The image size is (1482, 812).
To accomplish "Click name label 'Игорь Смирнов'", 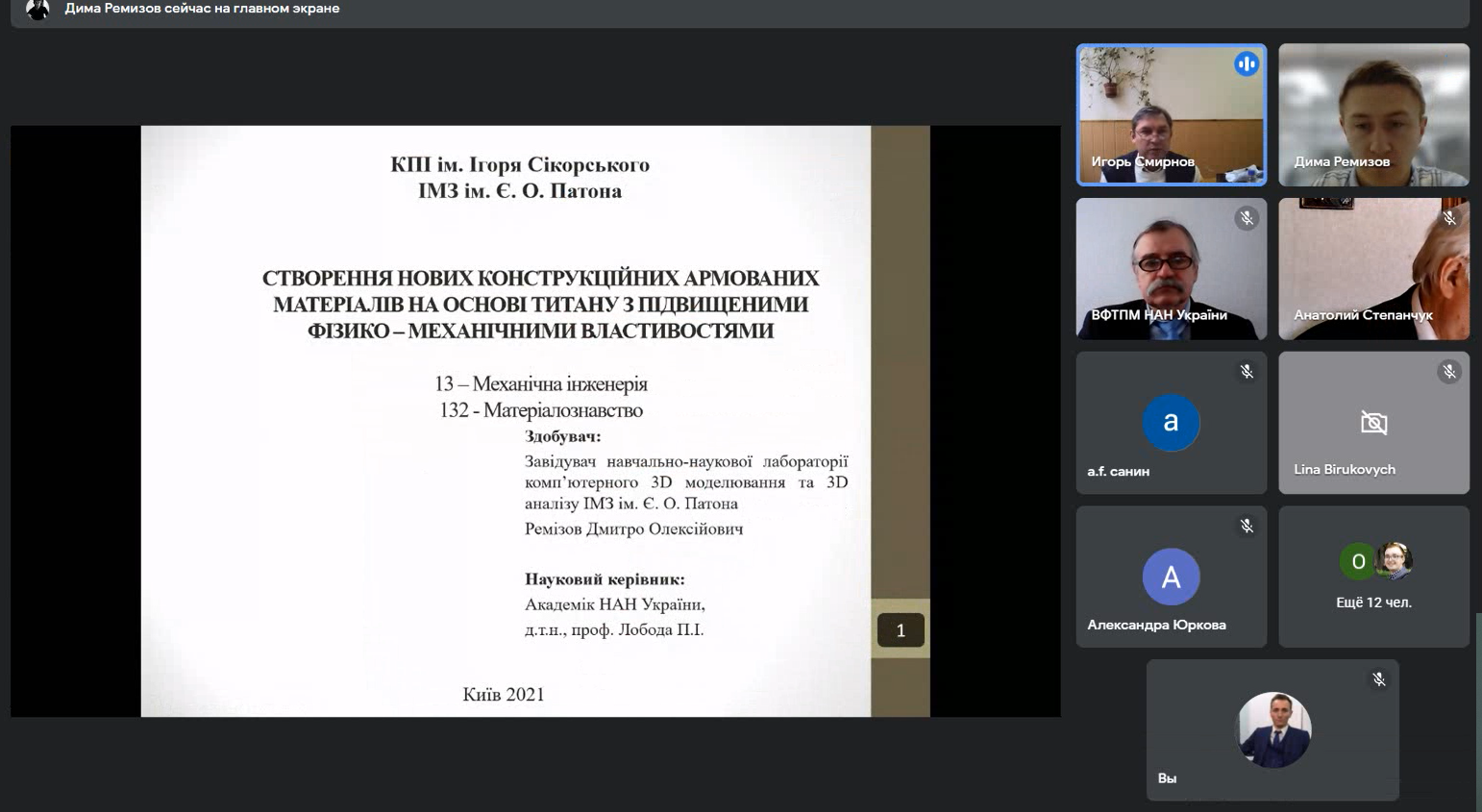I will pos(1143,161).
